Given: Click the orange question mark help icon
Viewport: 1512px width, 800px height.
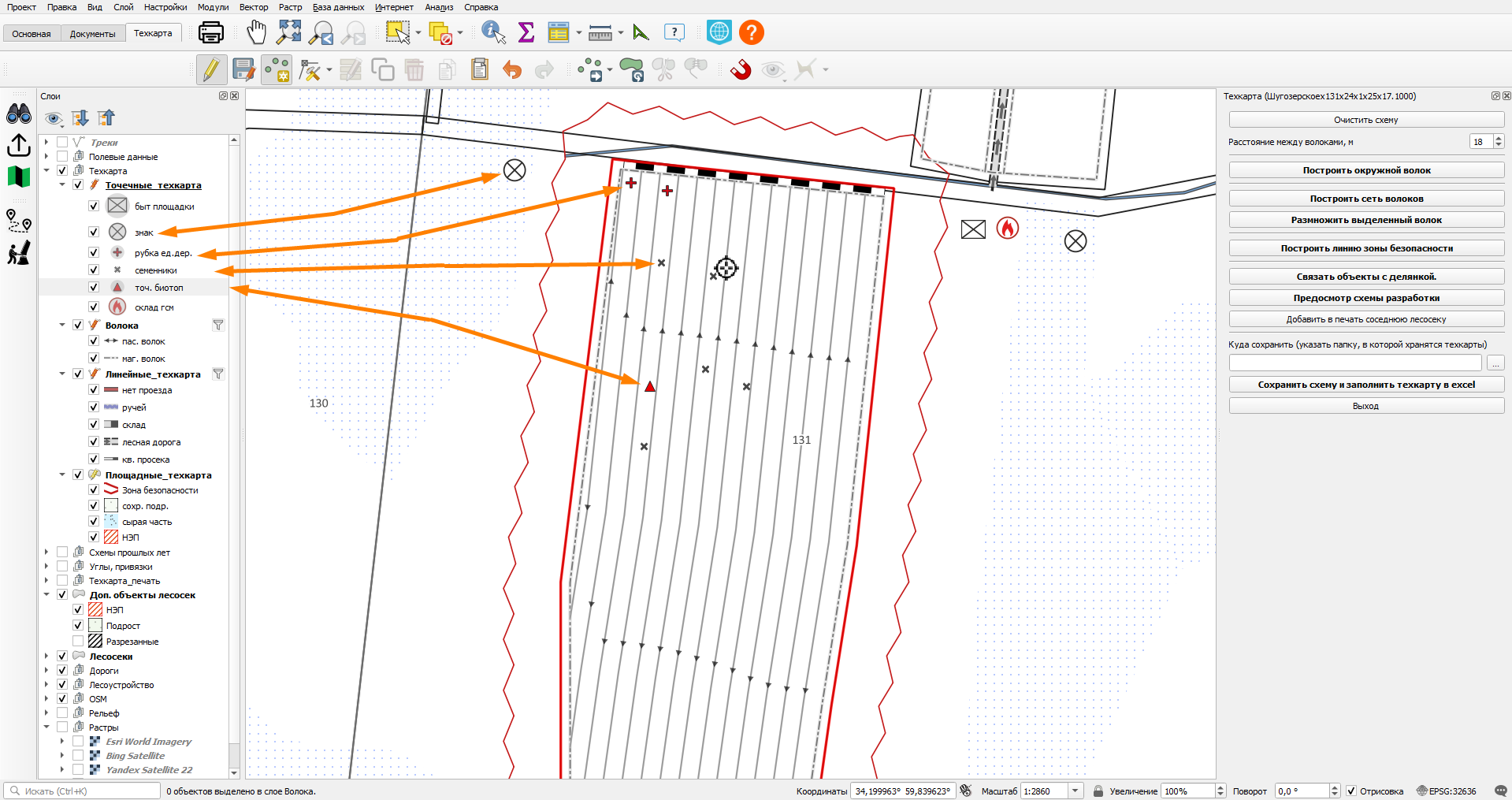Looking at the screenshot, I should point(752,32).
